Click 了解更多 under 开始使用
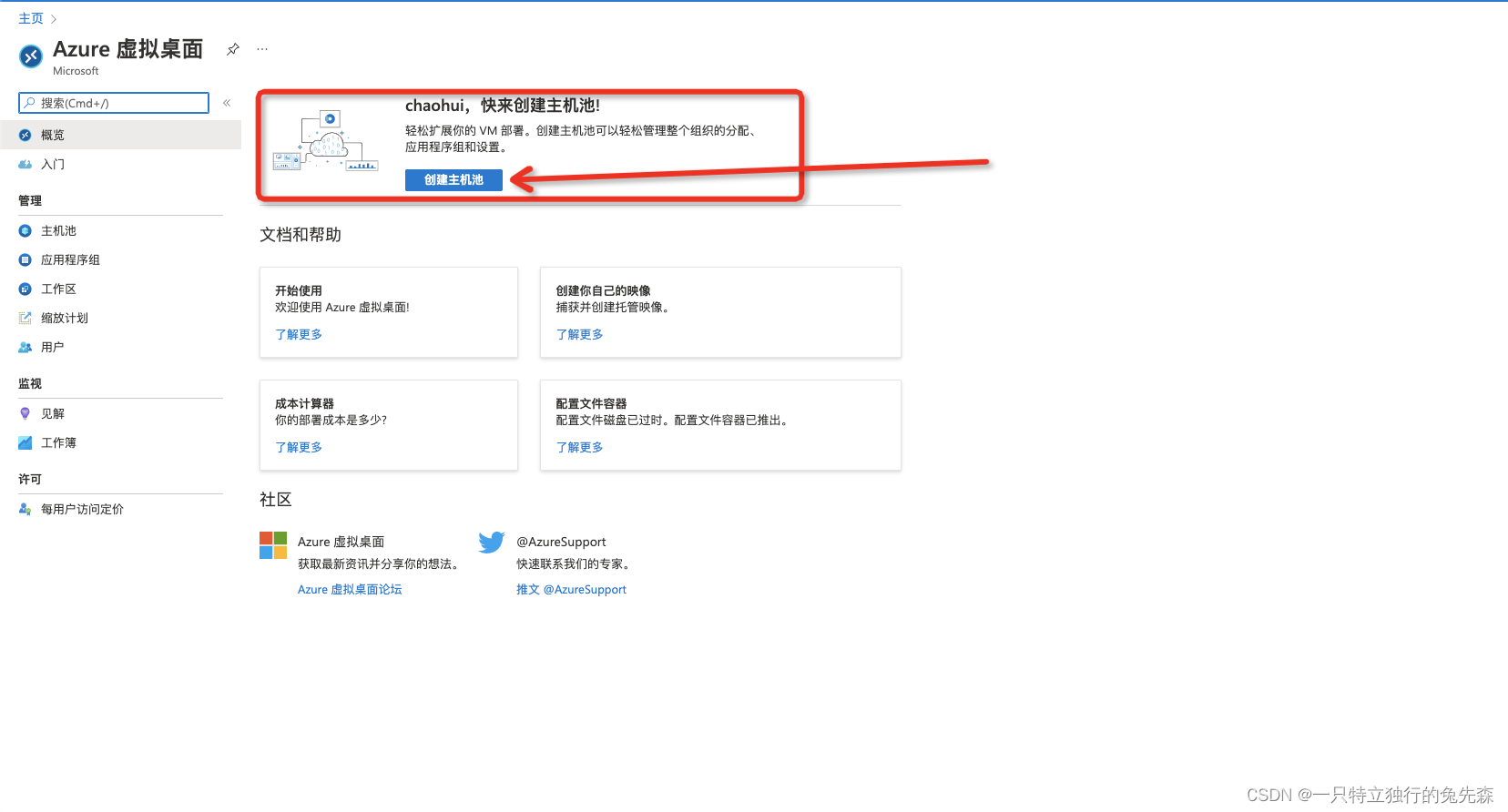The height and width of the screenshot is (812, 1508). [x=299, y=334]
